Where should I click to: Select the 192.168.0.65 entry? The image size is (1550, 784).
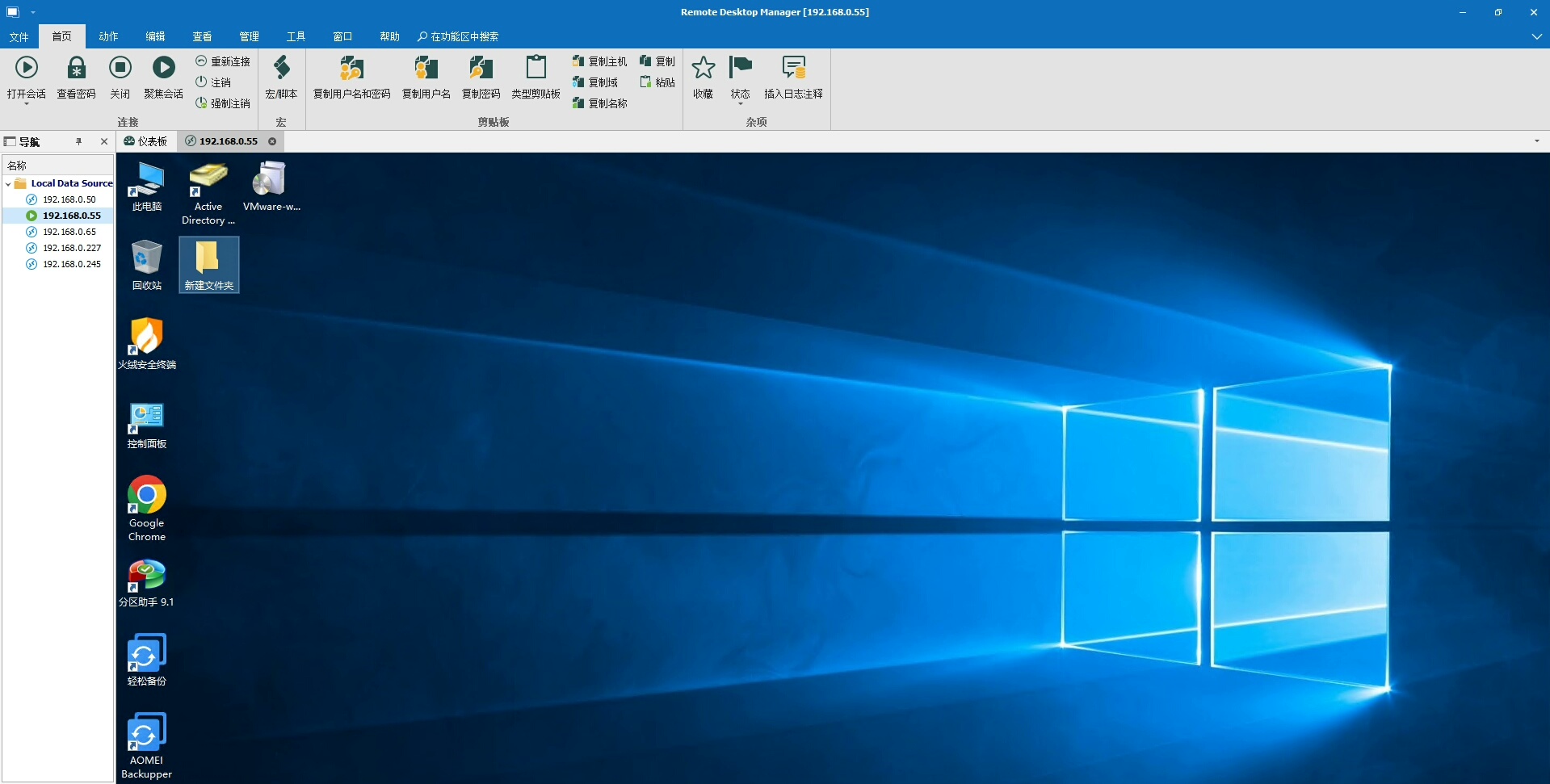[x=69, y=232]
